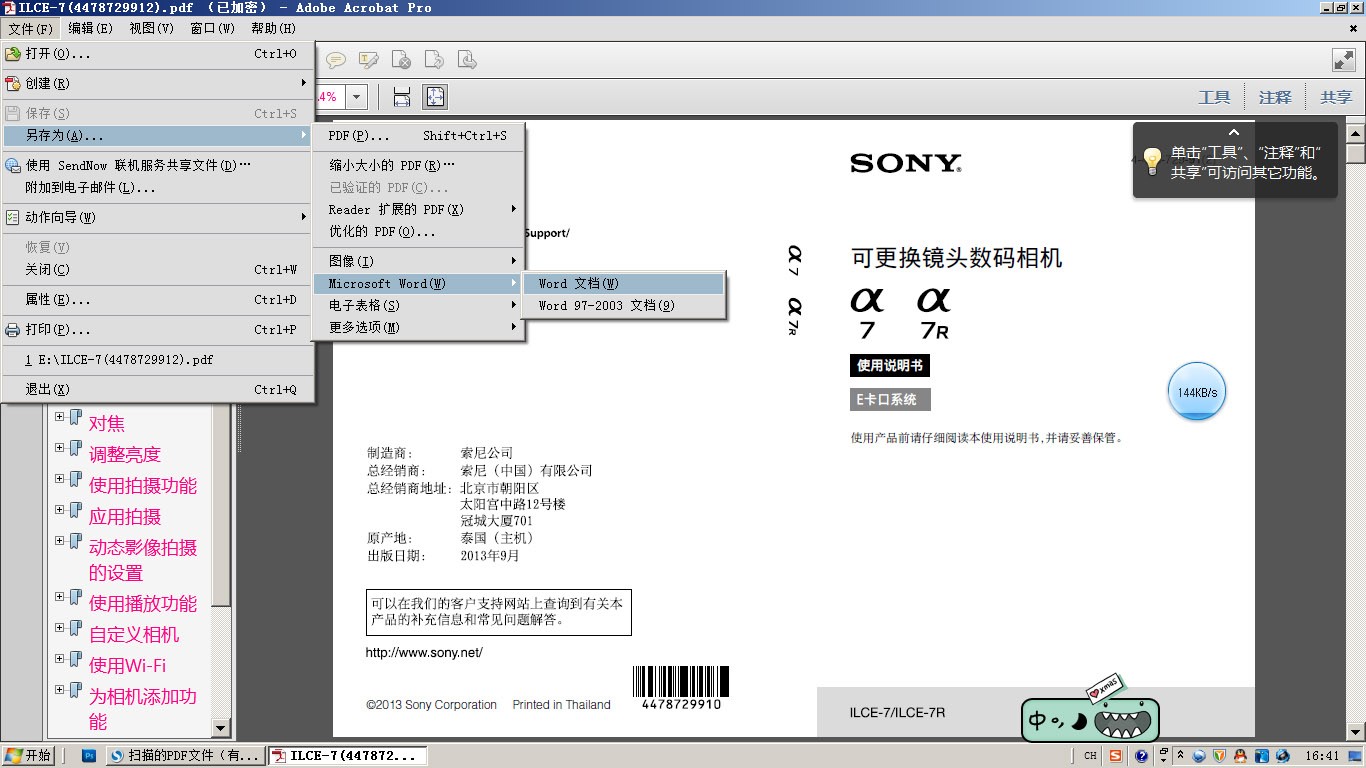
Task: Open the 更多选项(M) submenu entry
Action: [x=419, y=328]
